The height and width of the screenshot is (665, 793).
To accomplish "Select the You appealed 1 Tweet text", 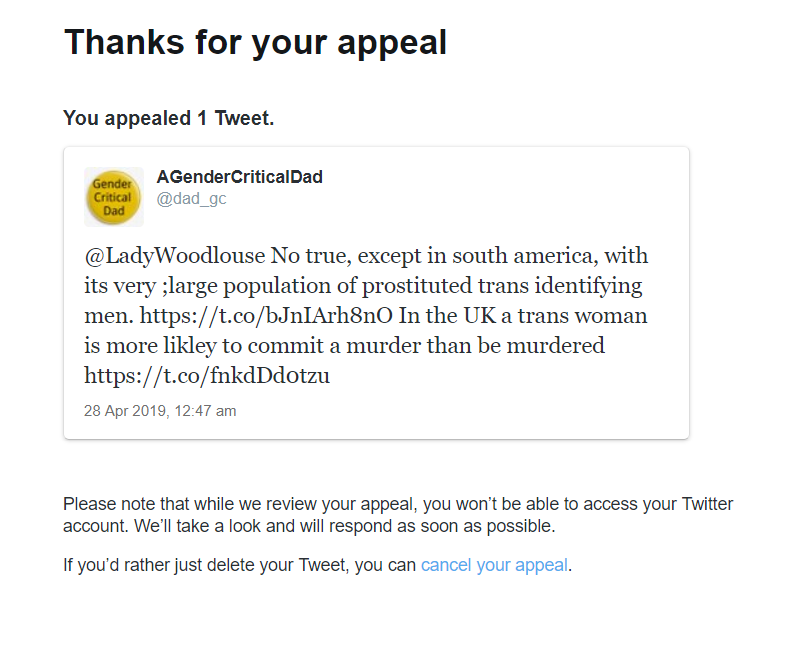I will 168,118.
